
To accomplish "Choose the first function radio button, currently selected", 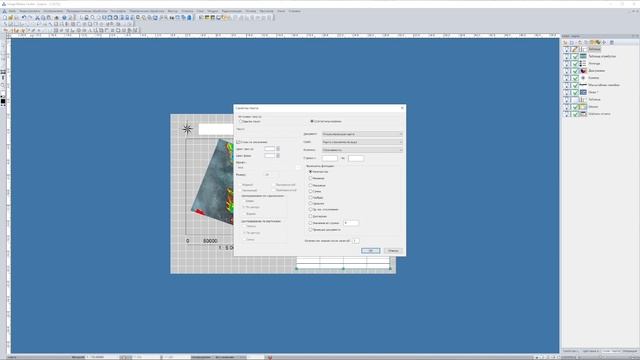I will pyautogui.click(x=310, y=172).
